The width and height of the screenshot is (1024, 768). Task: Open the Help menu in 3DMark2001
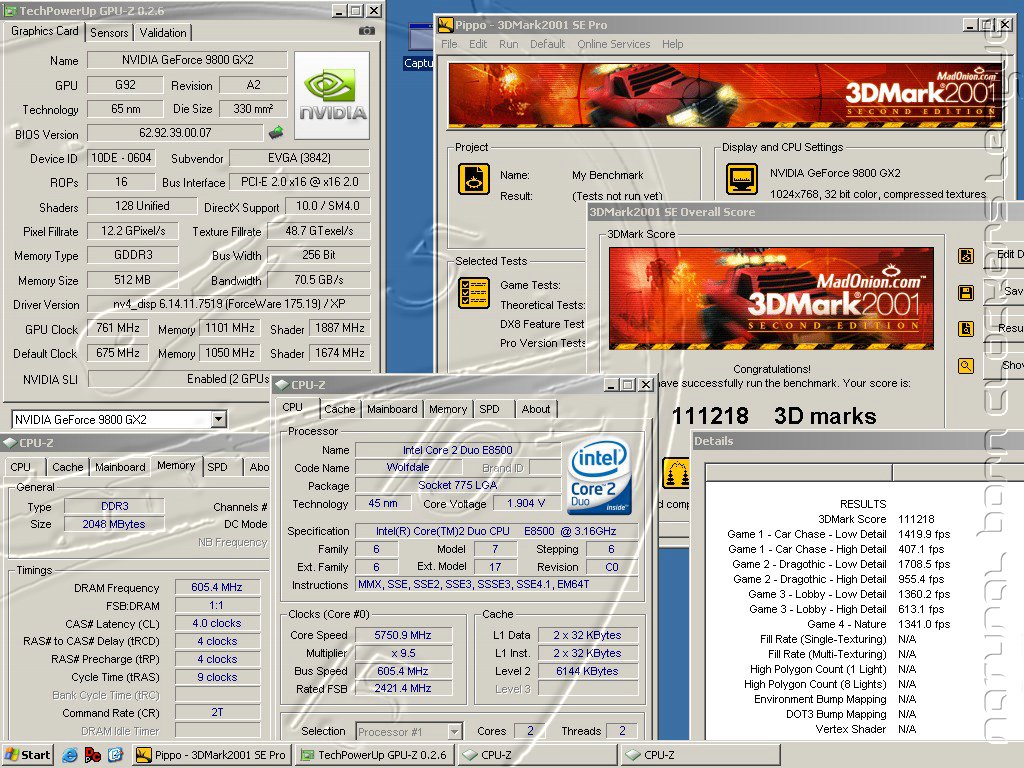click(x=673, y=44)
